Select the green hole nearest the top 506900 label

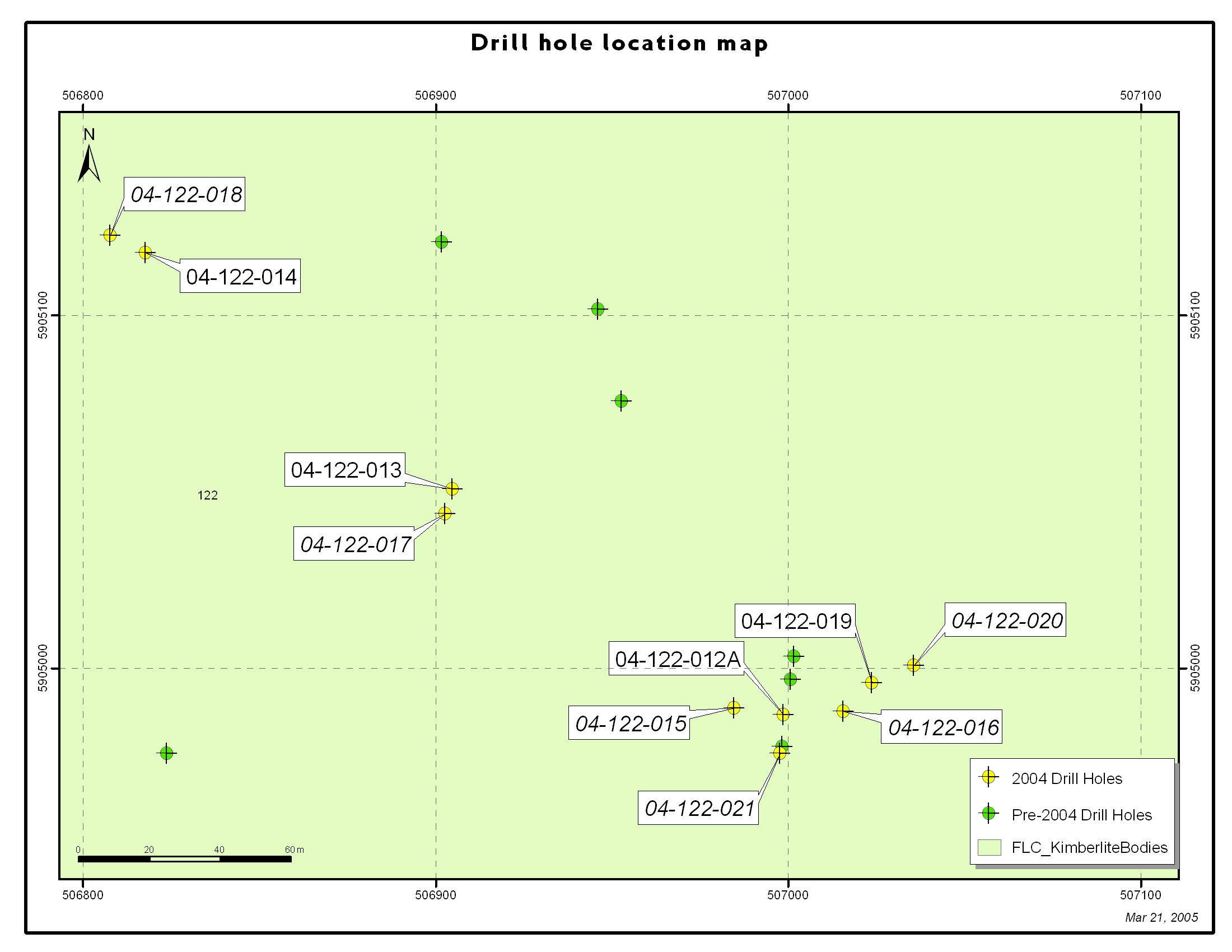coord(441,242)
